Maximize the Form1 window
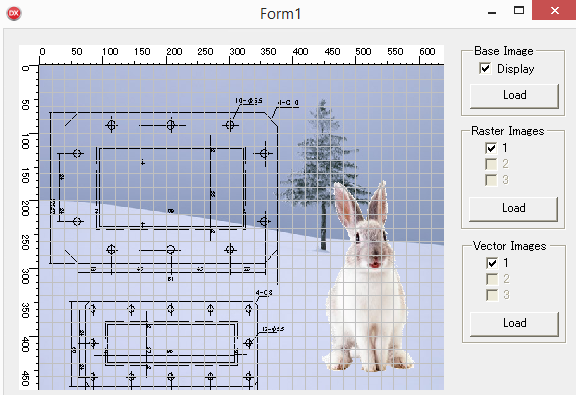 point(519,10)
